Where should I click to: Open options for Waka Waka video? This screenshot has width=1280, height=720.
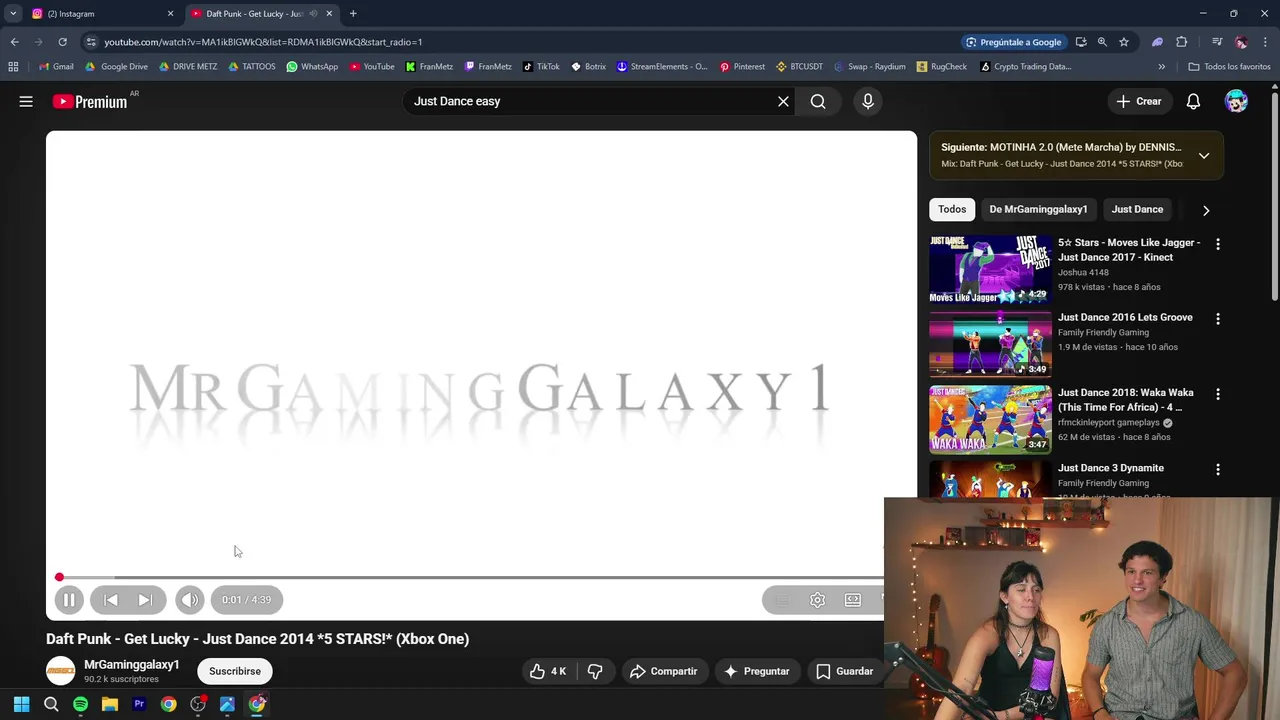(x=1217, y=394)
